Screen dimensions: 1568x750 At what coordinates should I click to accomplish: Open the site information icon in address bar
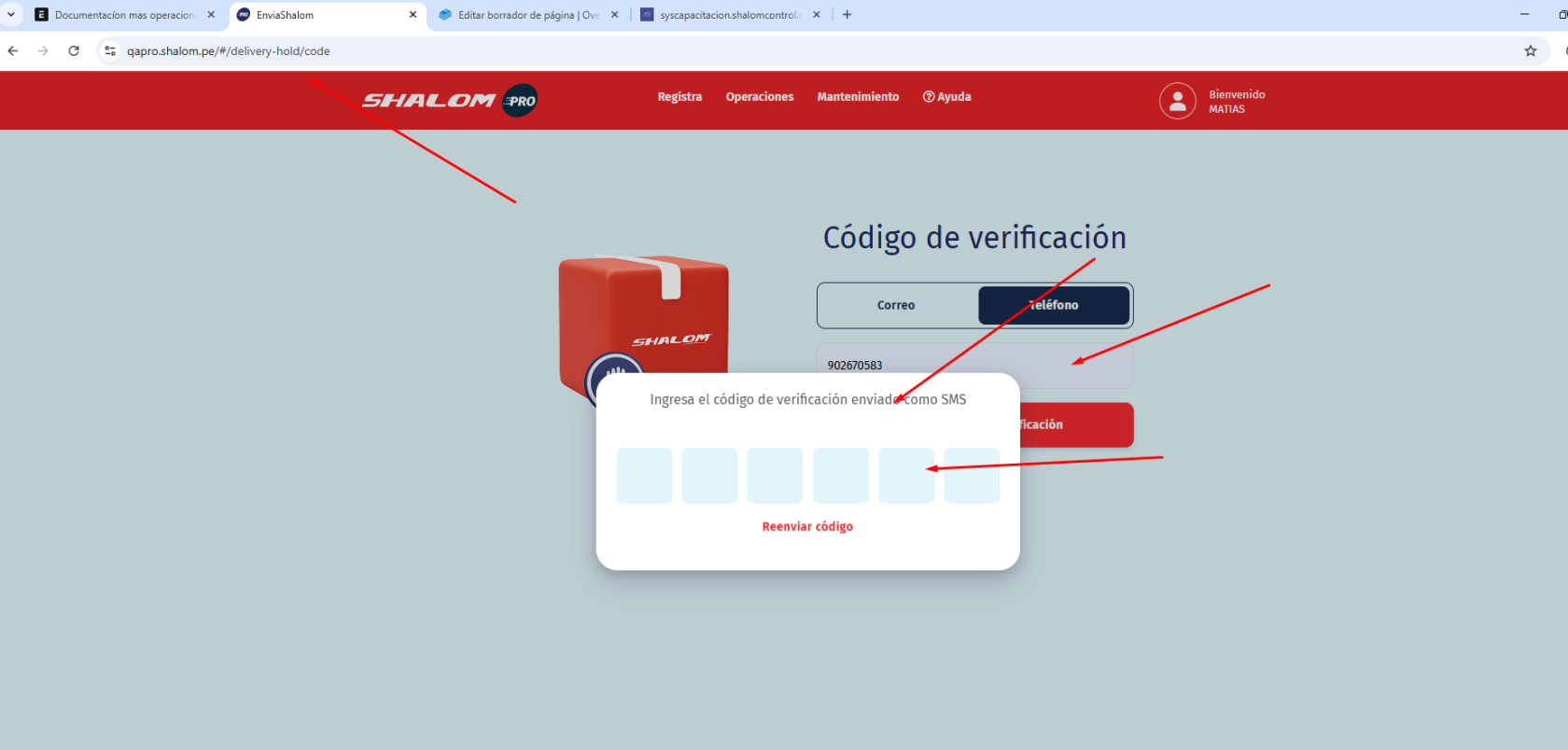(110, 51)
